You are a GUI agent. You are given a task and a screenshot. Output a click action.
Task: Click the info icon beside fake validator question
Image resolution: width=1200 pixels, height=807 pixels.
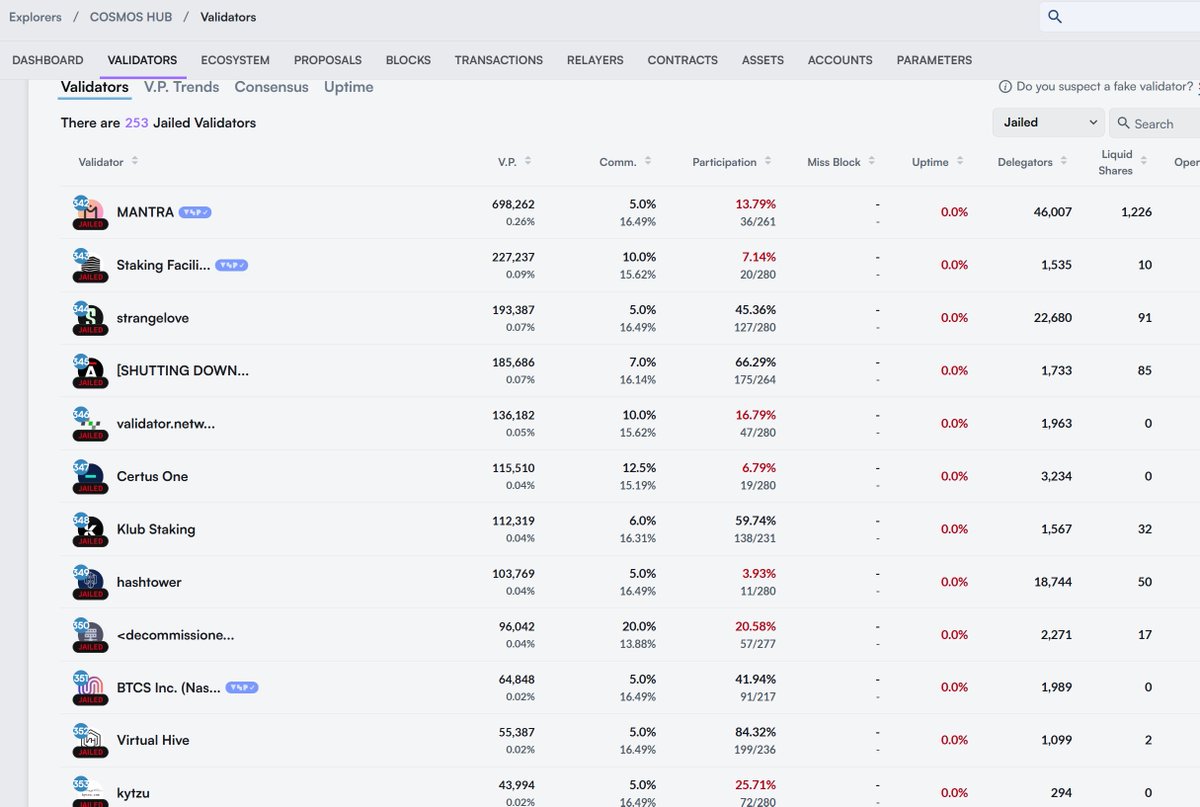pos(1006,87)
